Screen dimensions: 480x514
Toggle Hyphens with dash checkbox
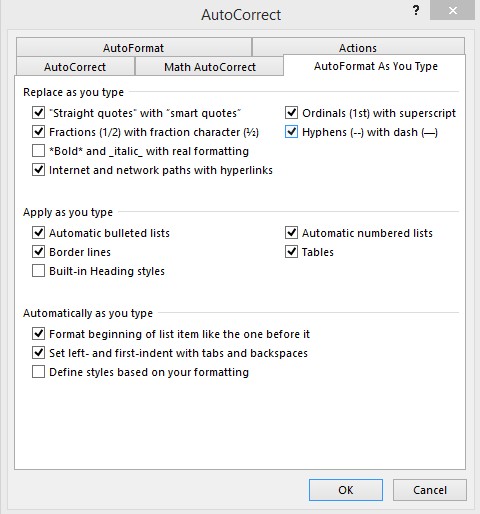(x=291, y=132)
